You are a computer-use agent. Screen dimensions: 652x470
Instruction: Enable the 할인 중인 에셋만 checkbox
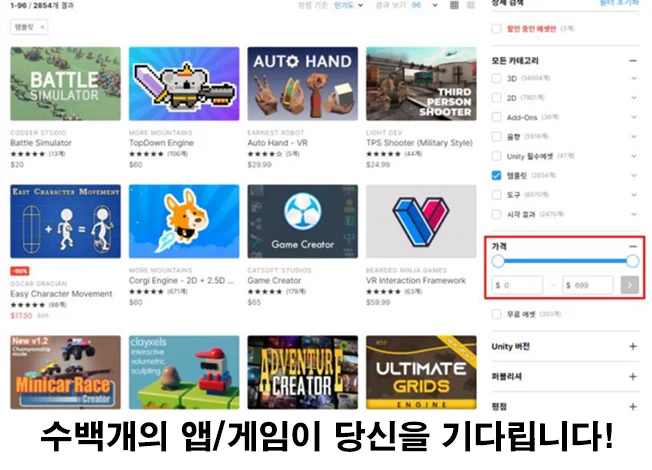496,29
